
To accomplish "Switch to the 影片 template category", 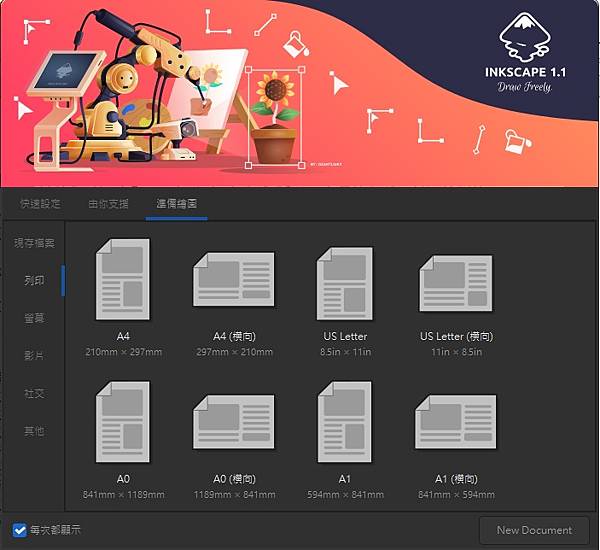I will (34, 356).
